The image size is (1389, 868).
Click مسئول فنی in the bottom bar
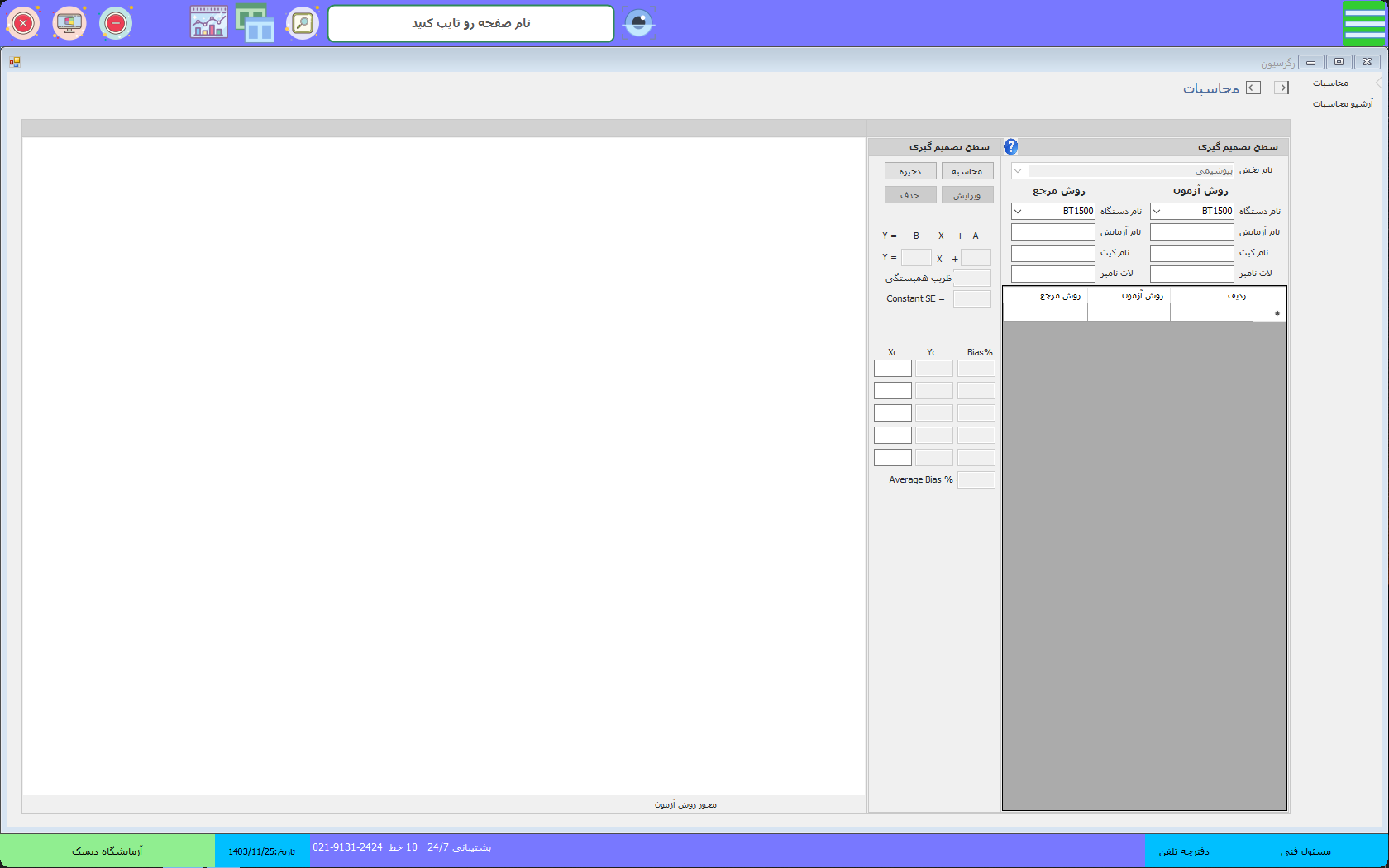(x=1305, y=851)
